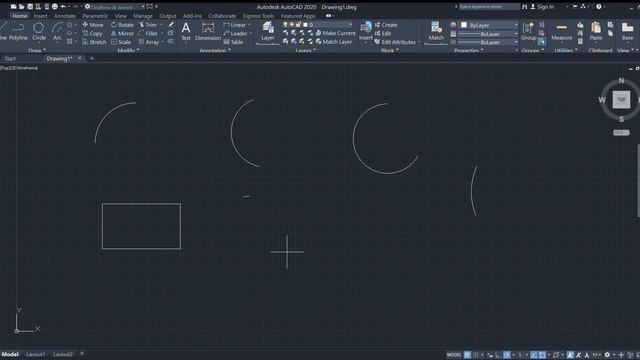Toggle polar tracking in status bar
Image resolution: width=640 pixels, height=360 pixels.
pos(507,355)
